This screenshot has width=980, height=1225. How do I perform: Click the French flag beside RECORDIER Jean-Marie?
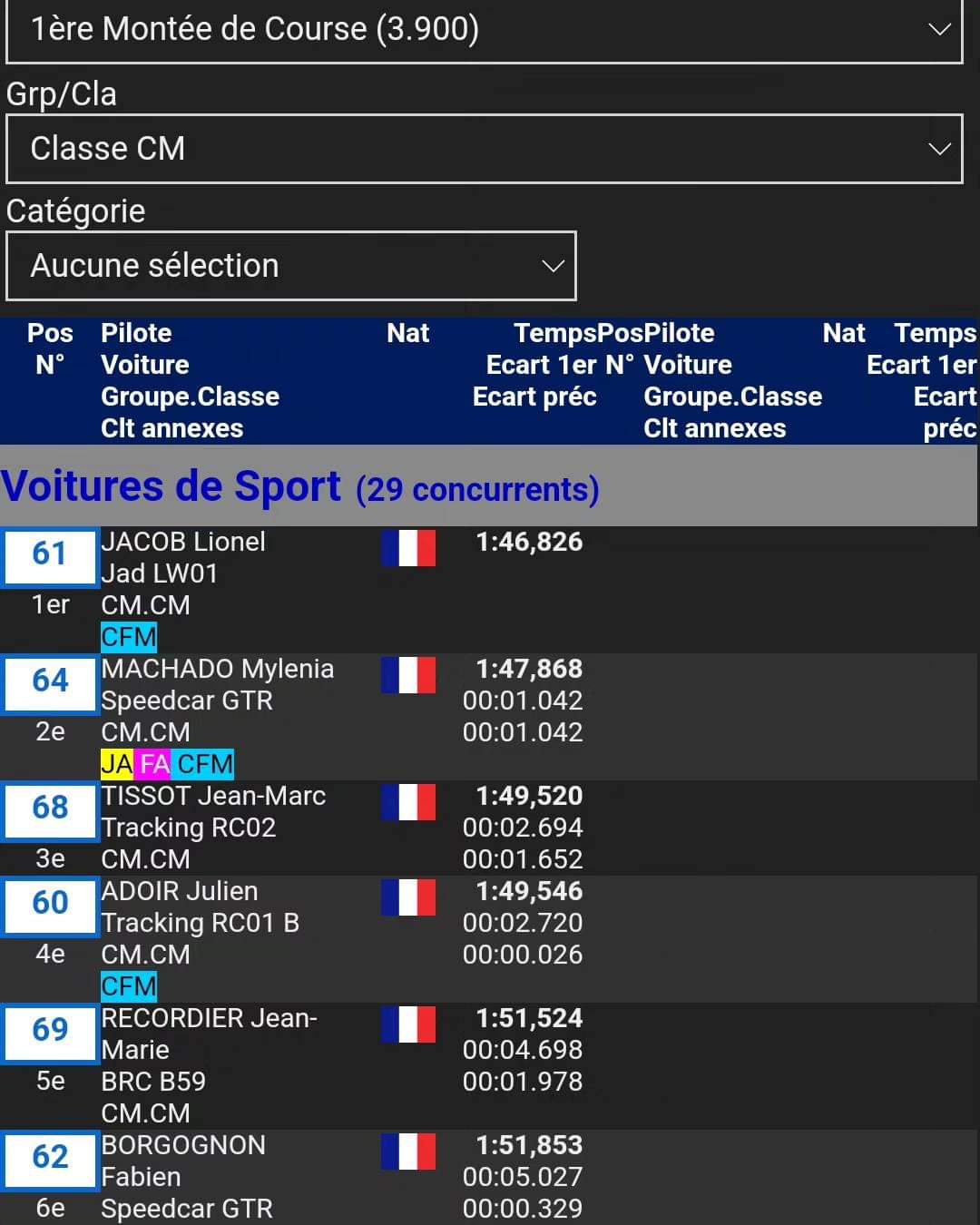pos(408,1024)
